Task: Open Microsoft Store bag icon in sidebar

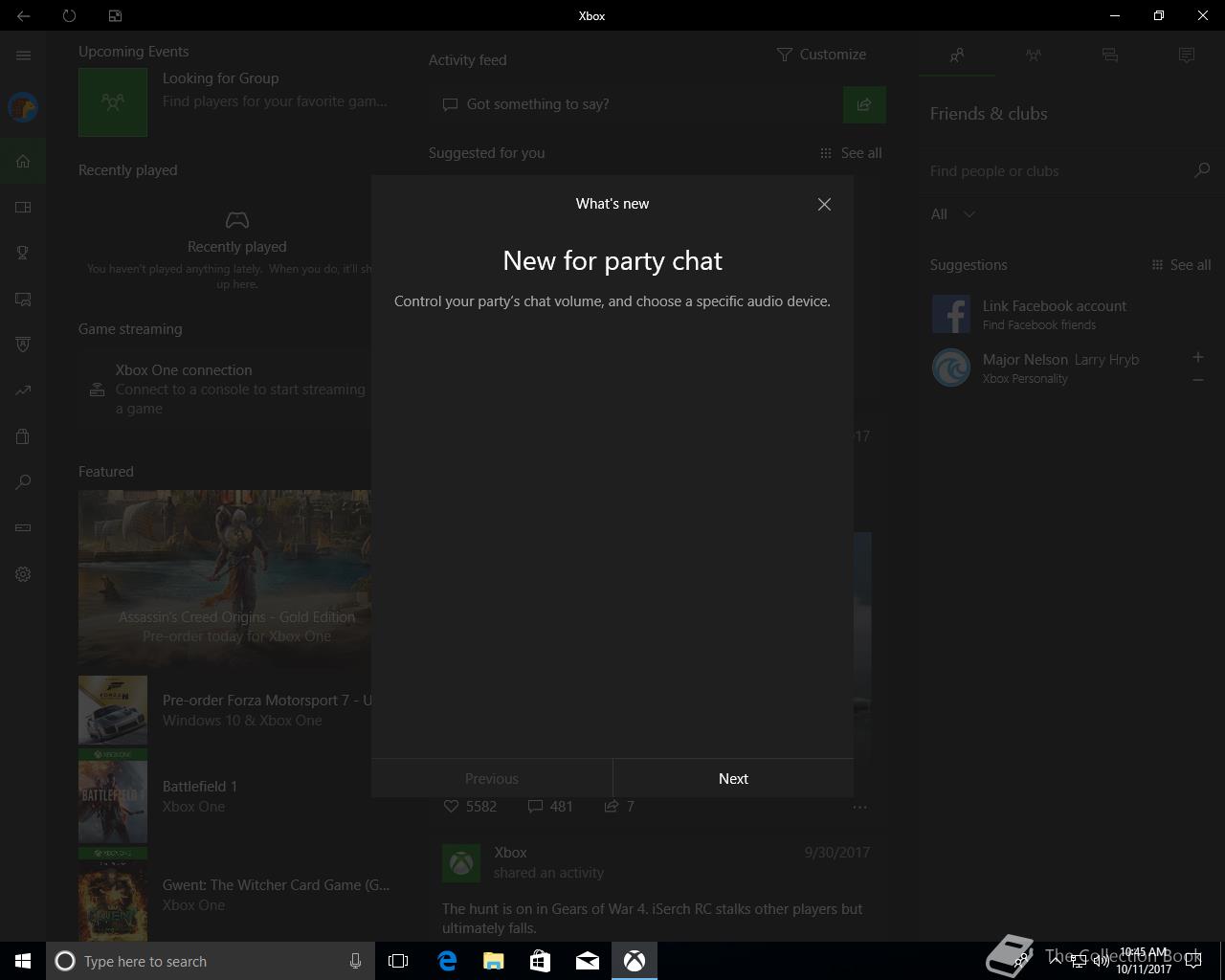Action: [x=23, y=436]
